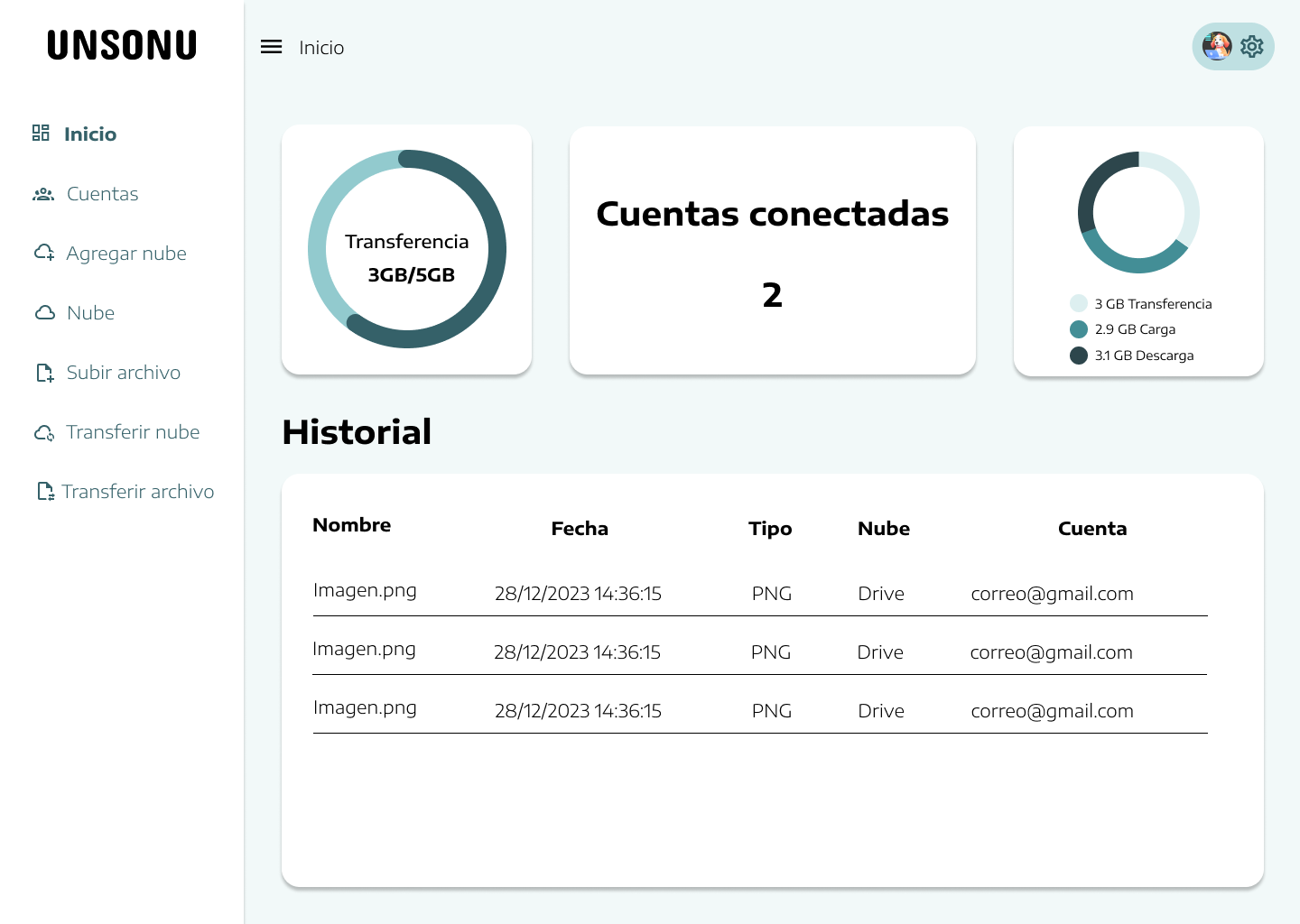Click correo@gmail.com in the last row

[1052, 710]
